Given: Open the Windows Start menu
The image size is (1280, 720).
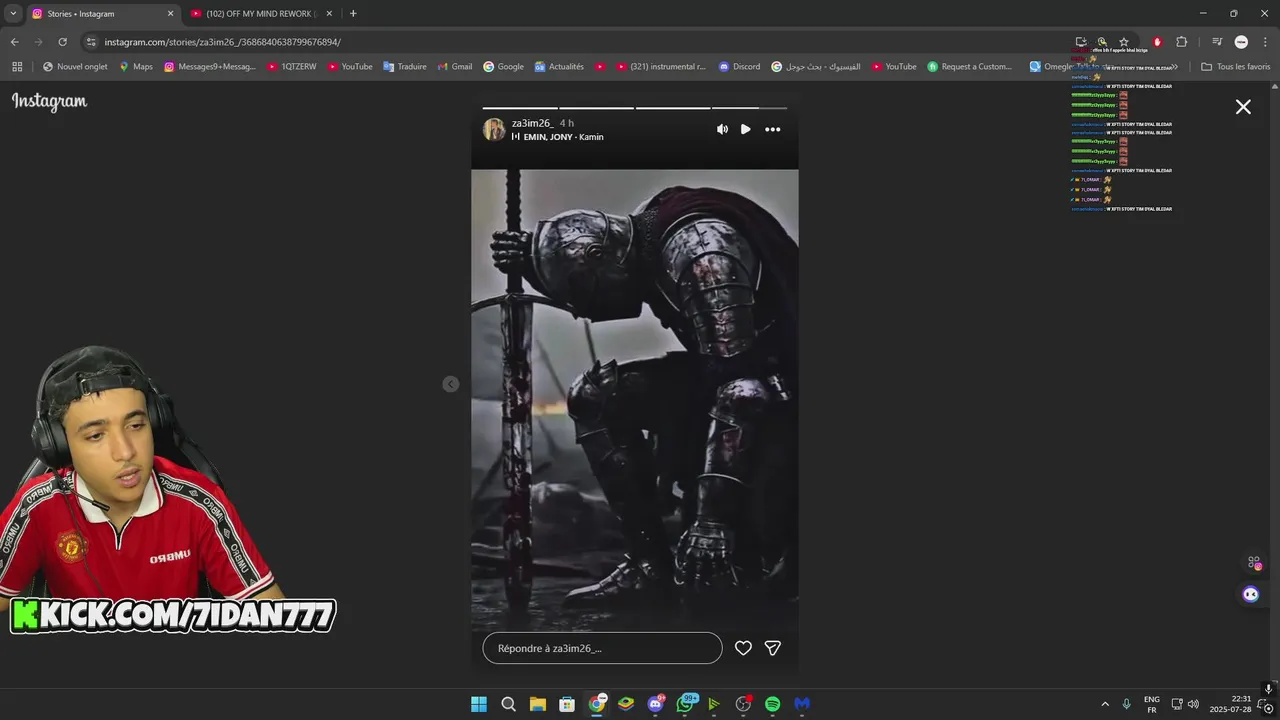Looking at the screenshot, I should coord(479,704).
